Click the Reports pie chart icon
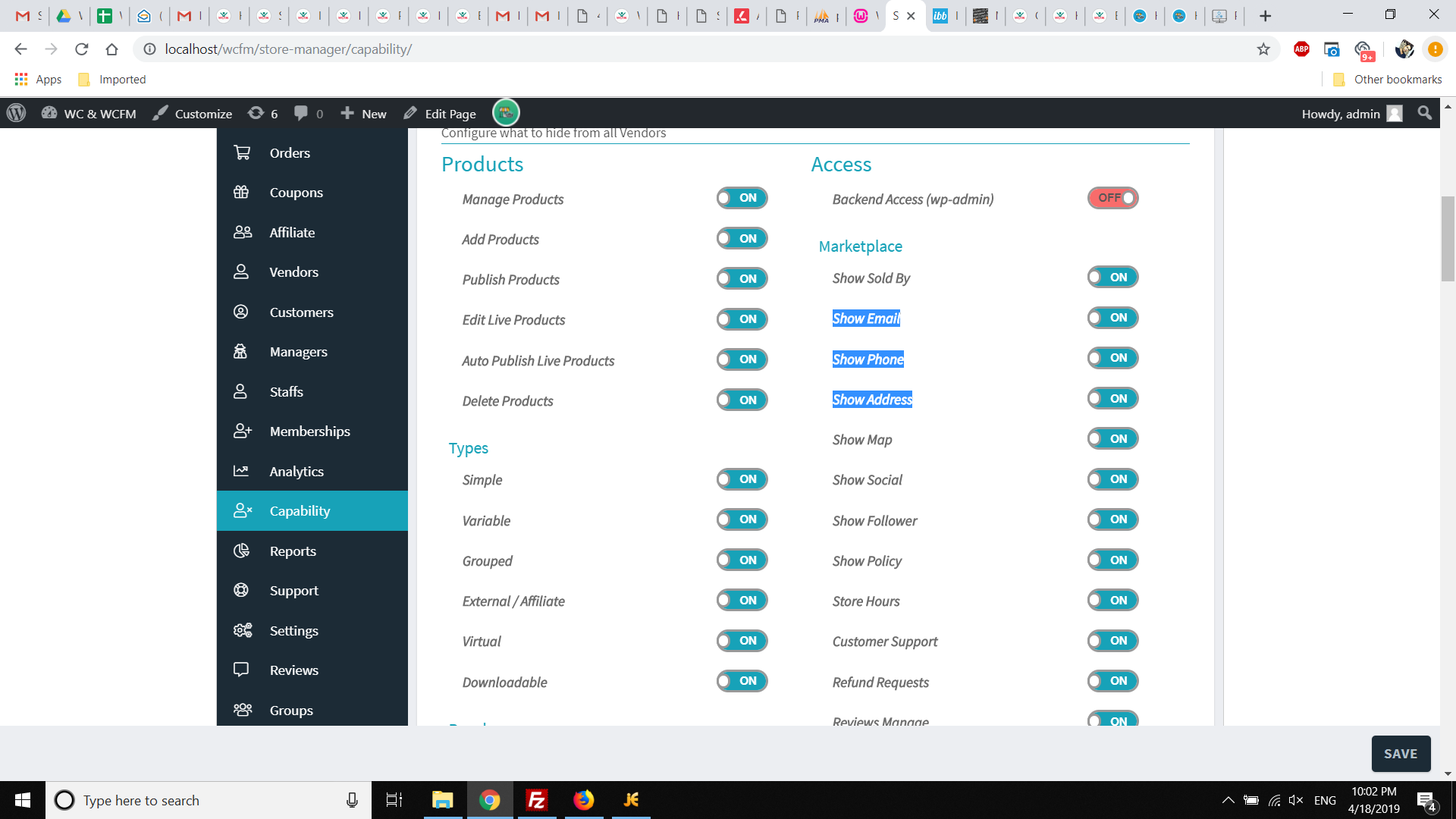 tap(241, 551)
